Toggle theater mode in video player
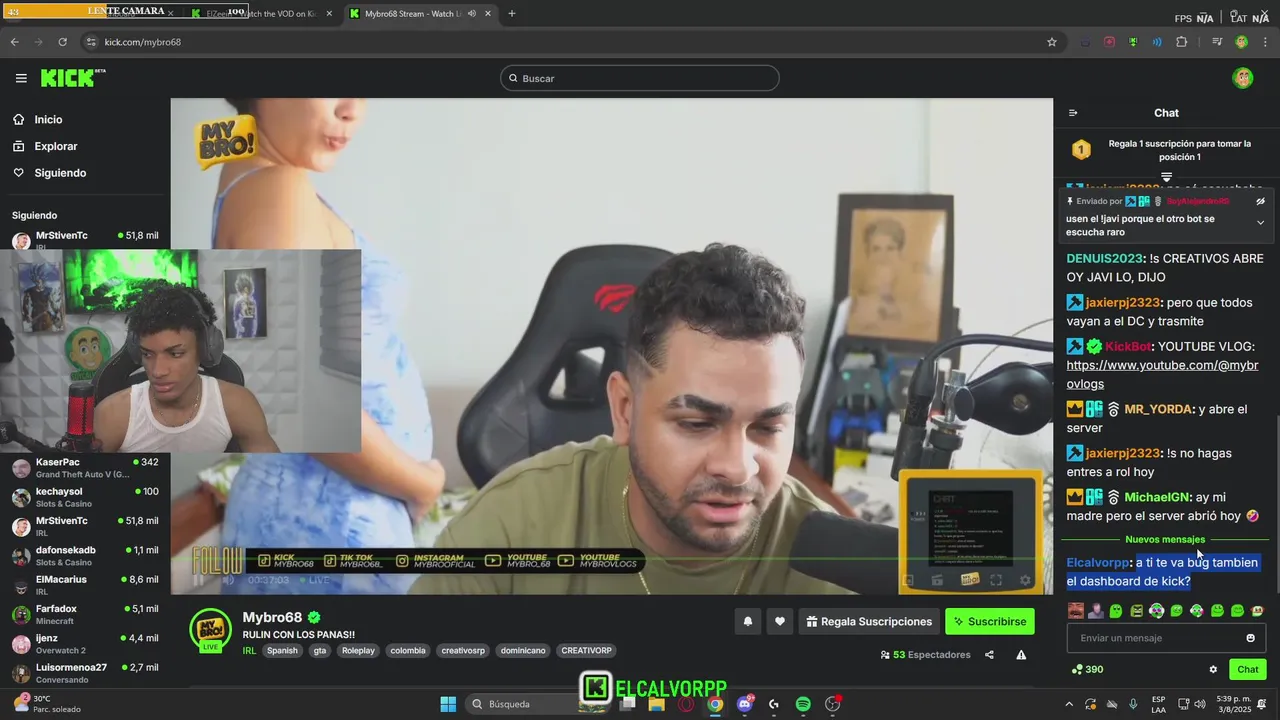Image resolution: width=1280 pixels, height=720 pixels. [908, 580]
